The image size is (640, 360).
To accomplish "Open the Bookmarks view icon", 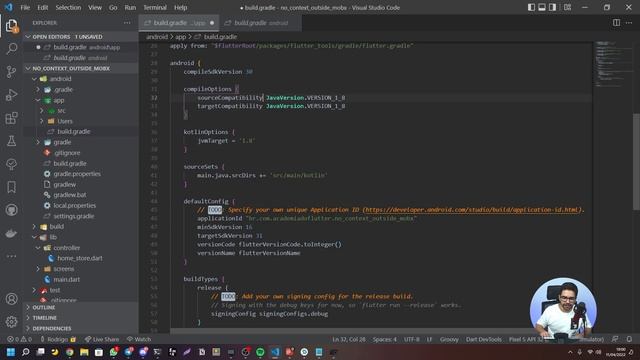I will [x=11, y=187].
